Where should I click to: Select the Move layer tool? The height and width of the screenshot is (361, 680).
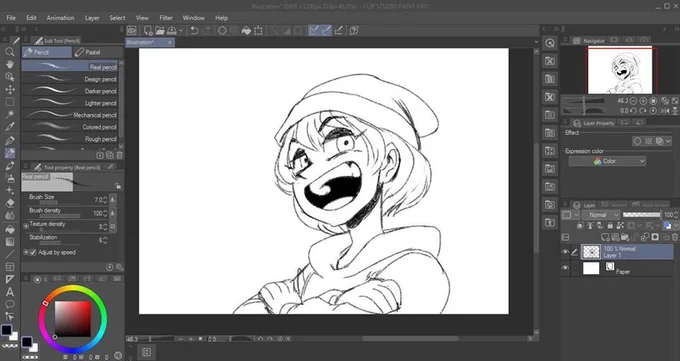[10, 89]
